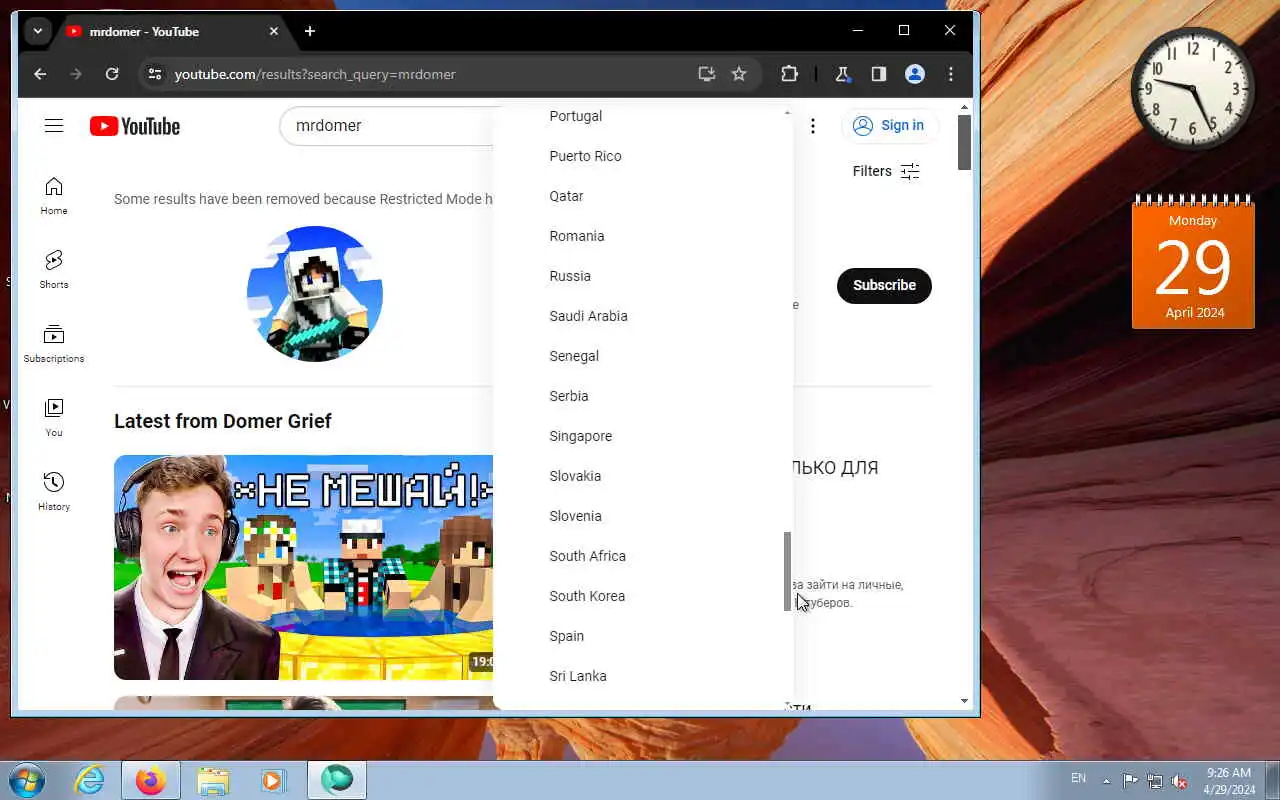Go to YouTube home via logo
This screenshot has width=1280, height=800.
coord(135,126)
